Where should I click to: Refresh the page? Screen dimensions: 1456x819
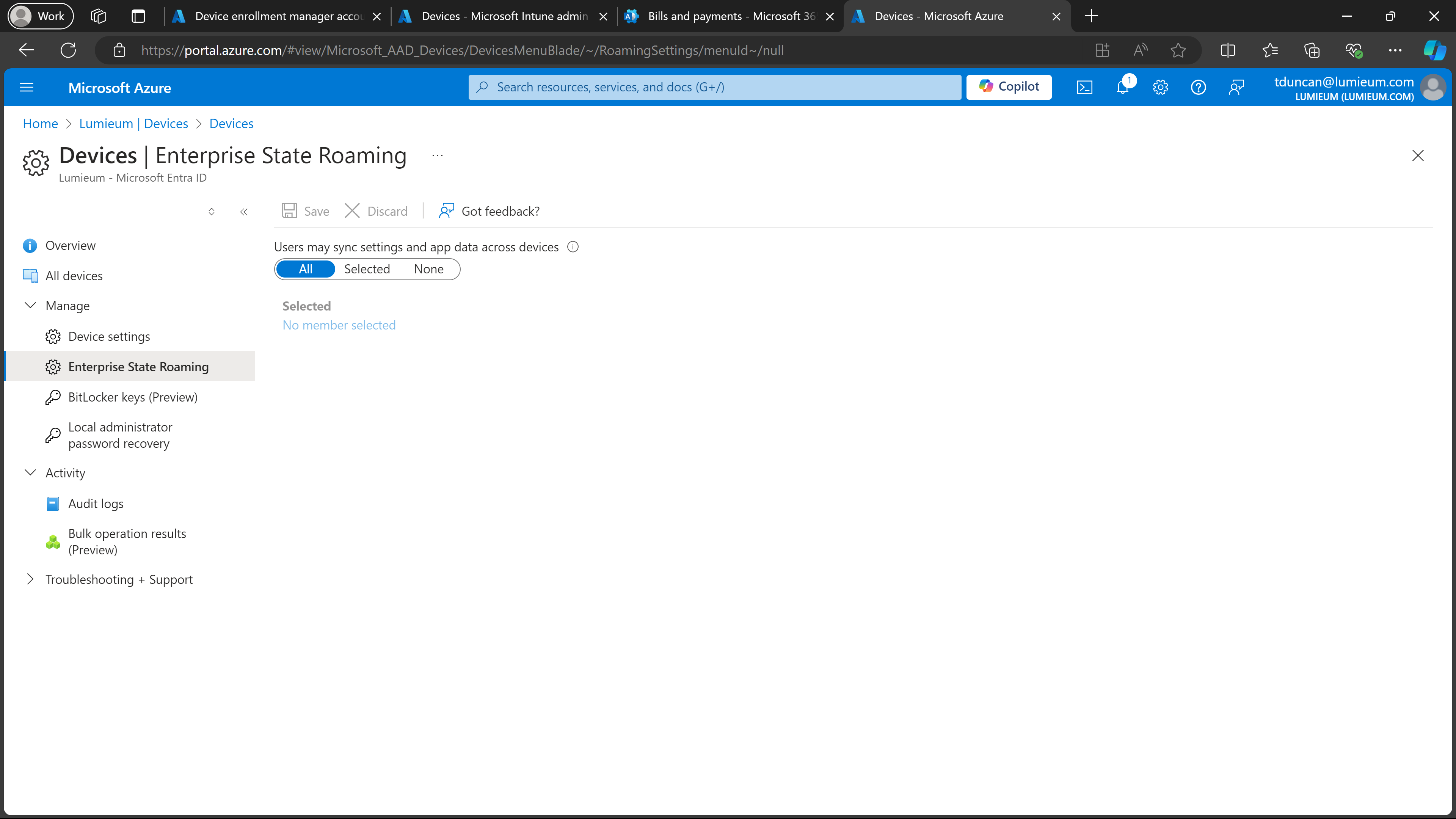point(68,50)
